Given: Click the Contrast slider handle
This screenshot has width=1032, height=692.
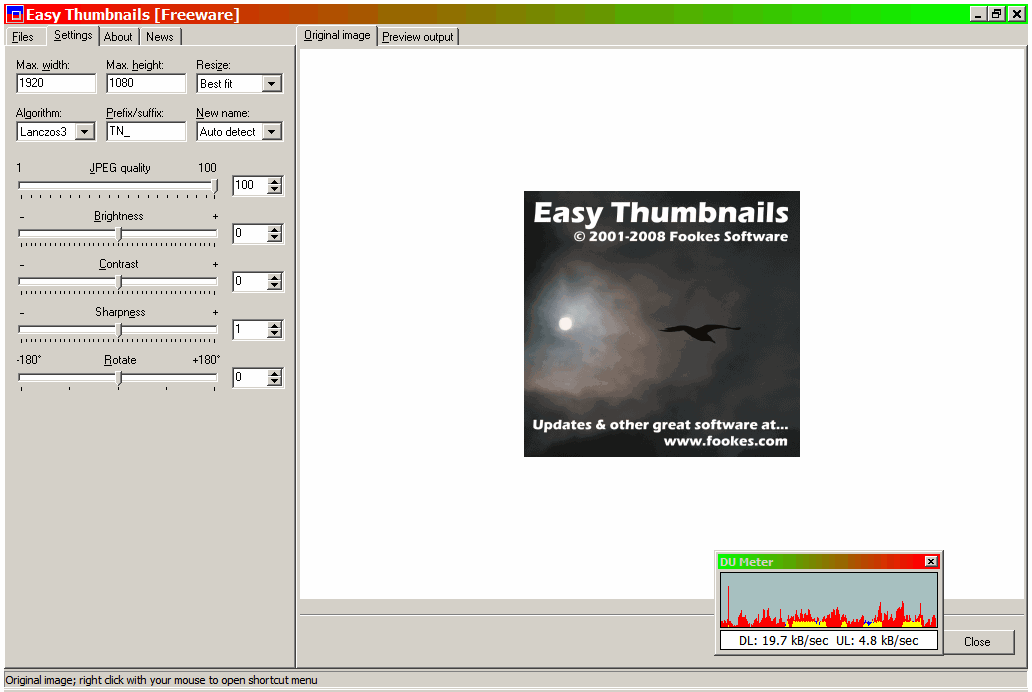Looking at the screenshot, I should [119, 282].
